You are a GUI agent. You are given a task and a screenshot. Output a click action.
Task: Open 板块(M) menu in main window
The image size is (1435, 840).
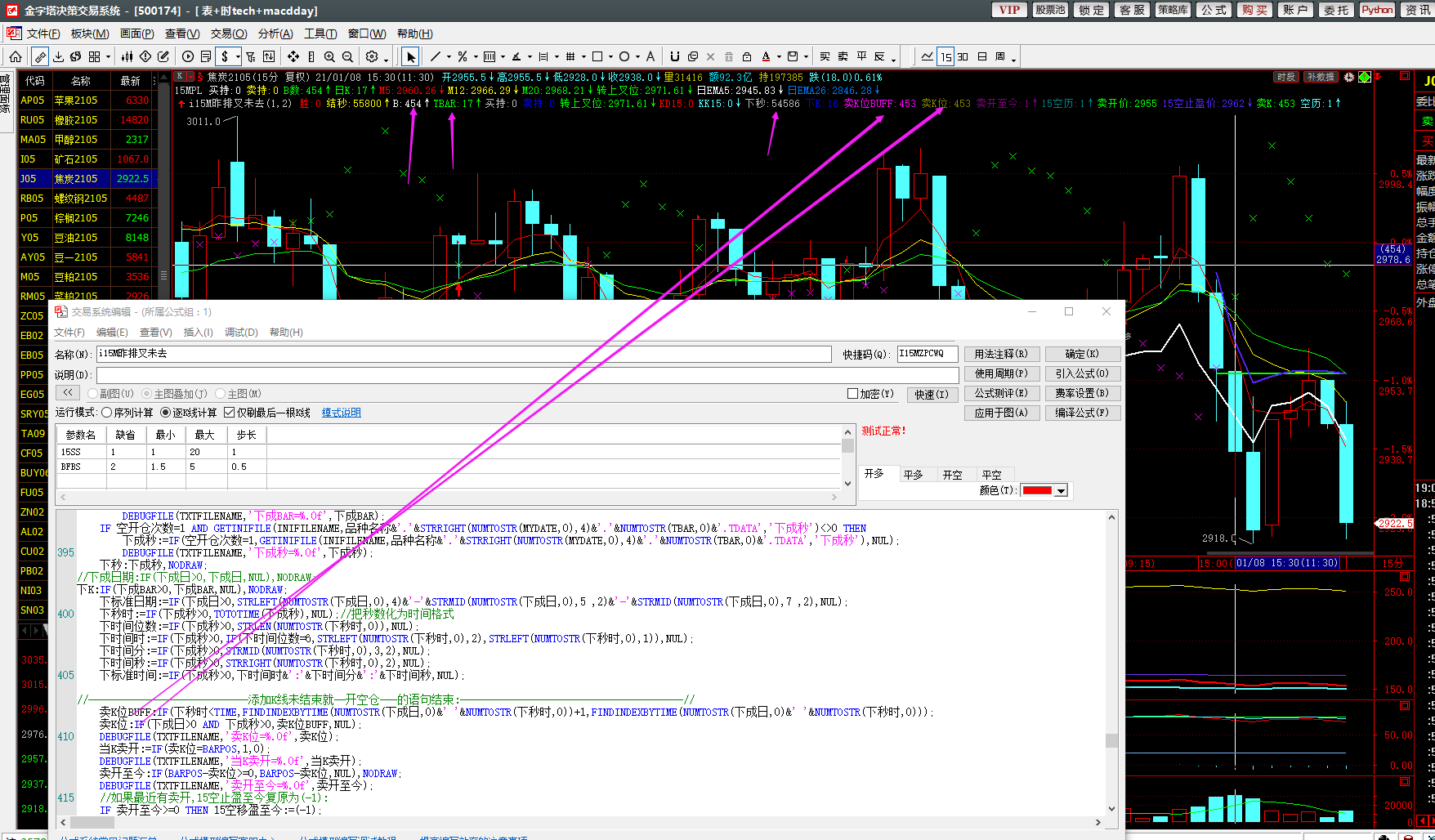(x=90, y=34)
